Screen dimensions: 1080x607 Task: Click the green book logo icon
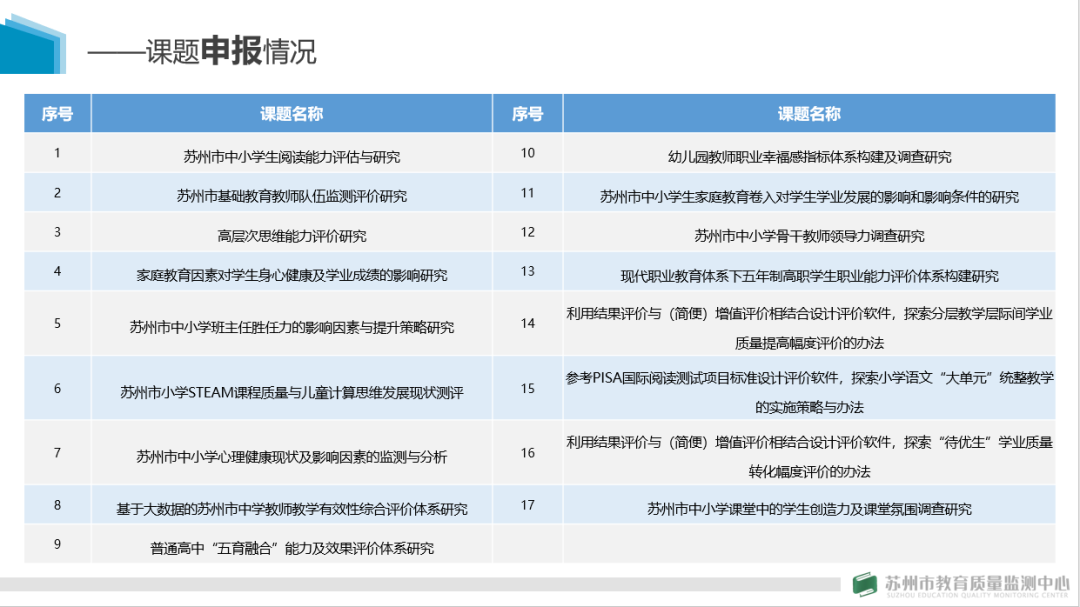click(864, 584)
